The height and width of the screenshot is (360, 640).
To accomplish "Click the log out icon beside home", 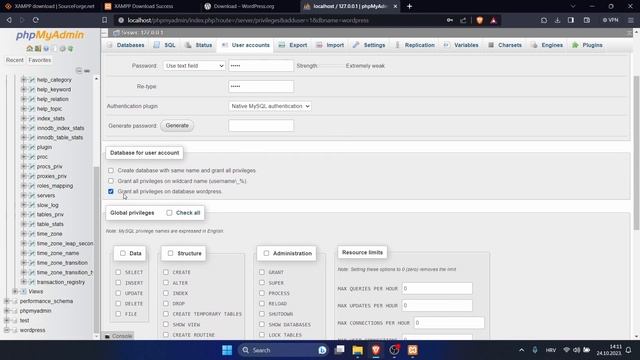I will pyautogui.click(x=38, y=49).
